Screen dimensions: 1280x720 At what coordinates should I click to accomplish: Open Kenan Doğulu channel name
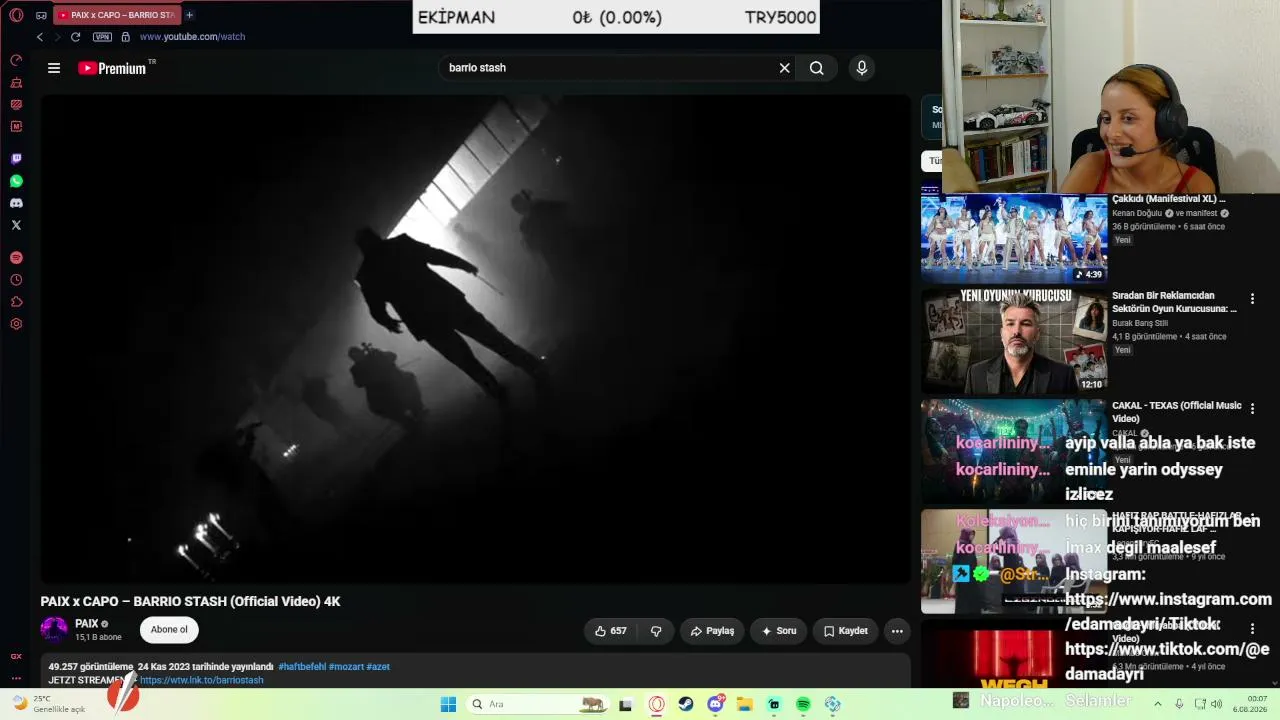coord(1137,213)
